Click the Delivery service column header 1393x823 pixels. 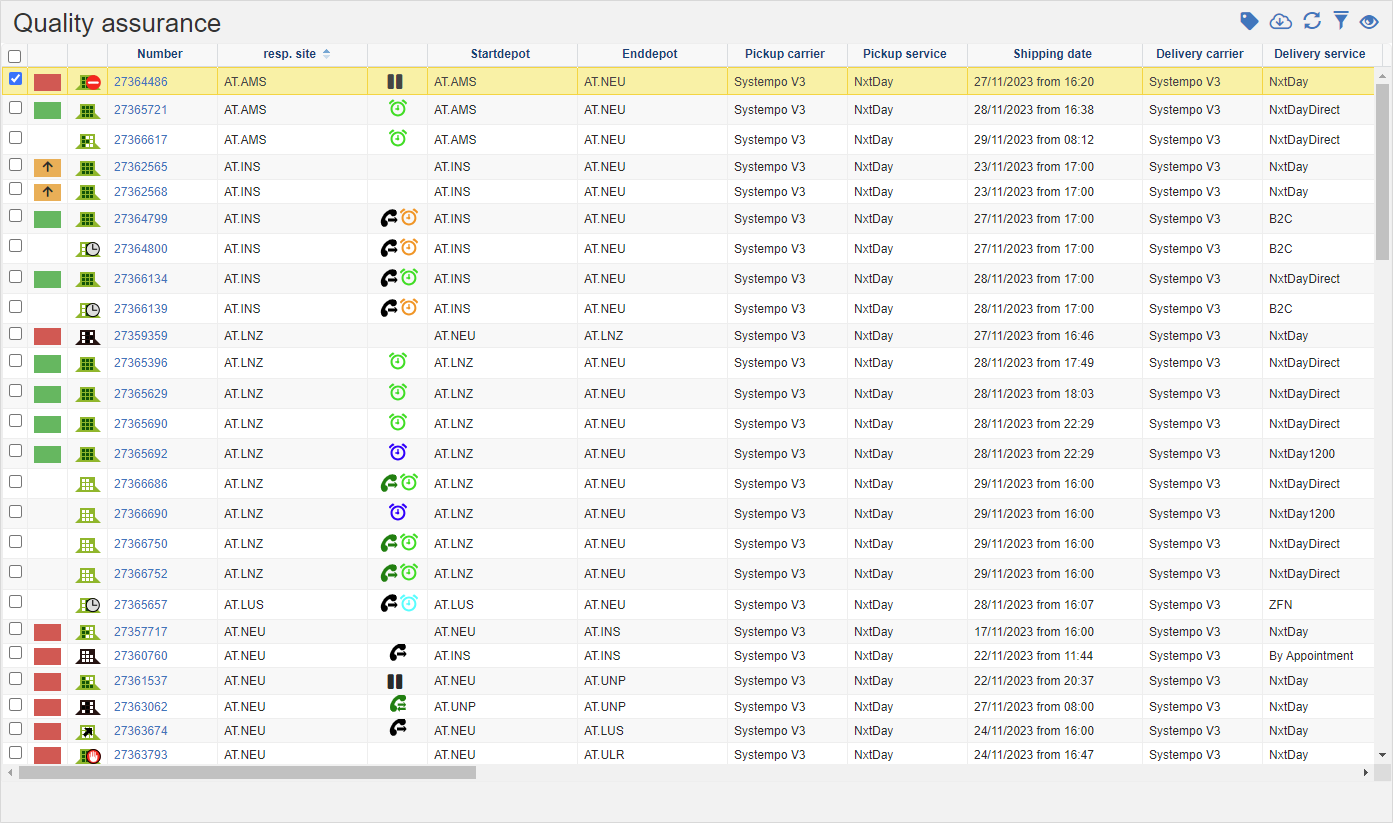1319,54
